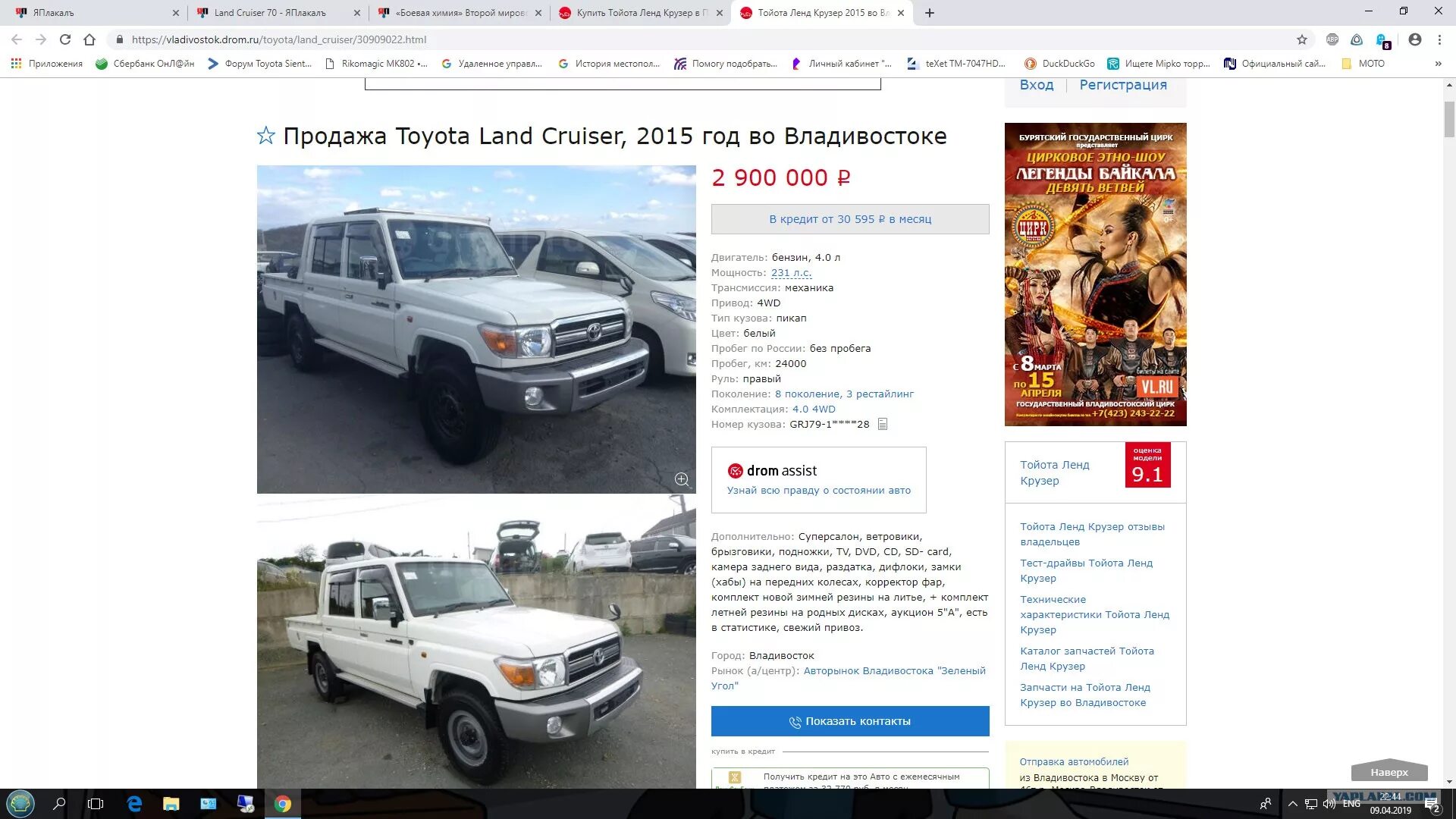The image size is (1456, 819).
Task: Open File Explorer from the taskbar
Action: pyautogui.click(x=171, y=804)
